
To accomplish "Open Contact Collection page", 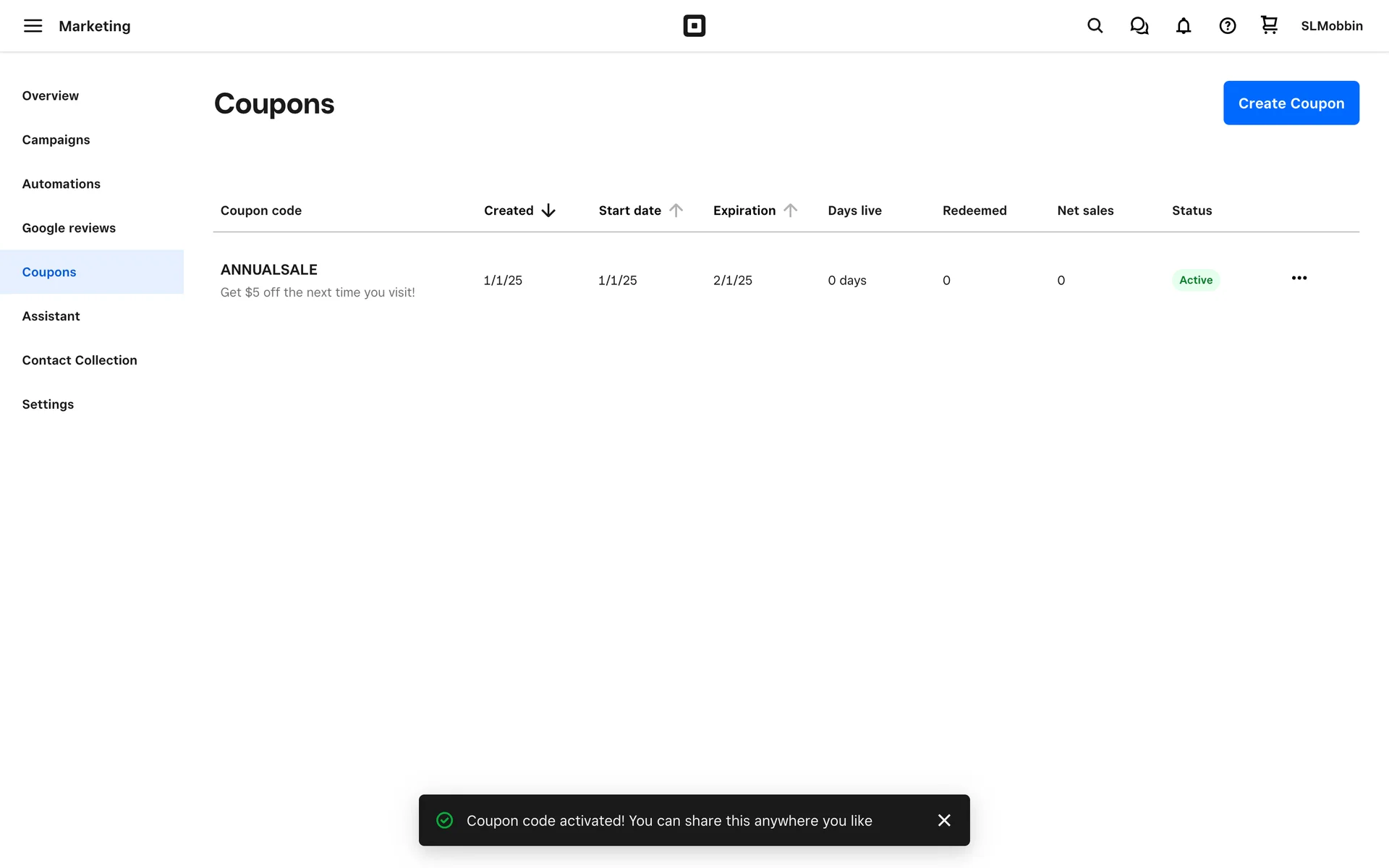I will click(x=79, y=360).
